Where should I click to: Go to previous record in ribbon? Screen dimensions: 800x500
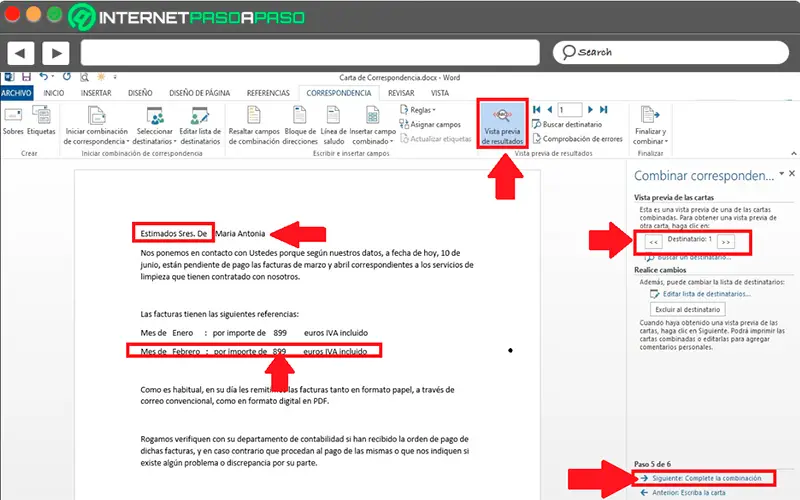pyautogui.click(x=549, y=109)
